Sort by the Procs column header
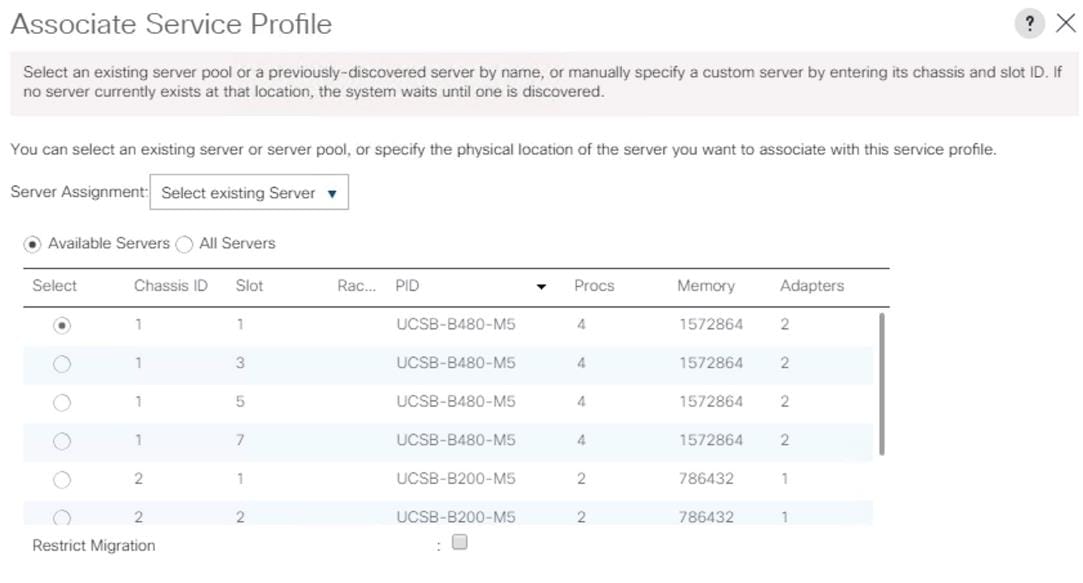The width and height of the screenshot is (1083, 583). coord(594,286)
